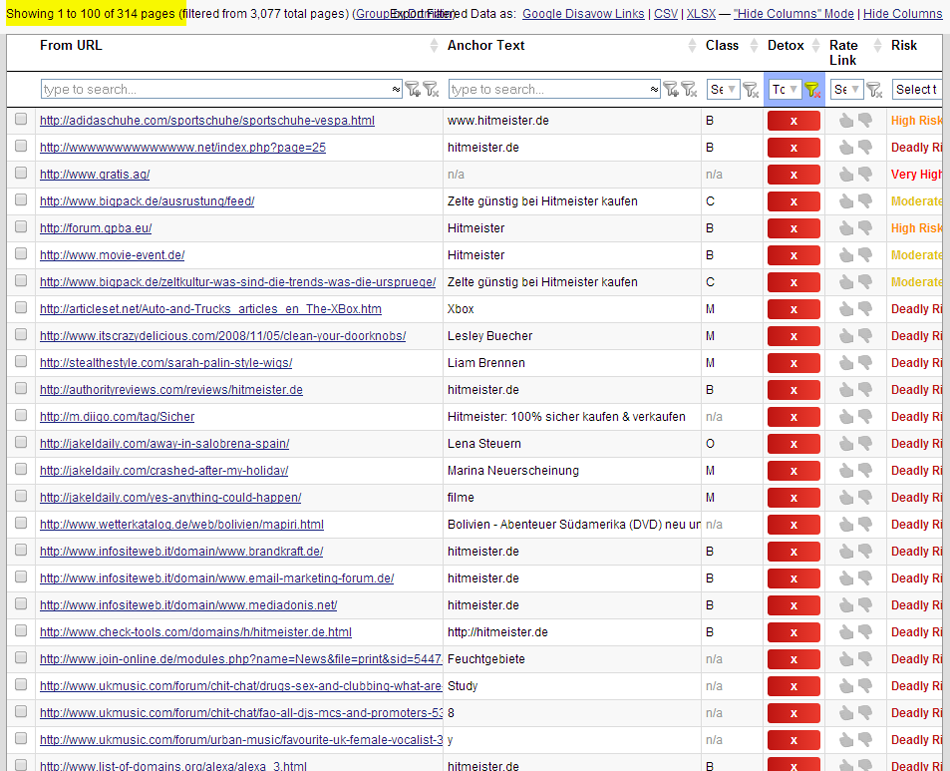Thumbs-up the check-tools.com link
The image size is (950, 771).
[x=846, y=632]
